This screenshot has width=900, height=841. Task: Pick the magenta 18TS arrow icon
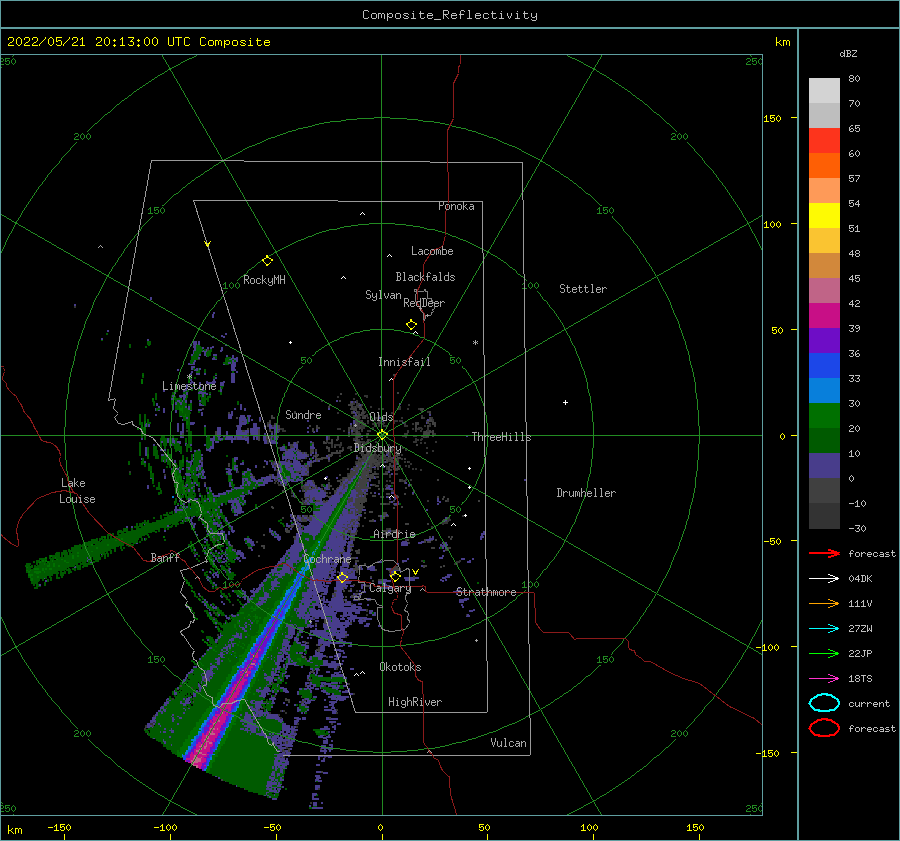(x=824, y=679)
